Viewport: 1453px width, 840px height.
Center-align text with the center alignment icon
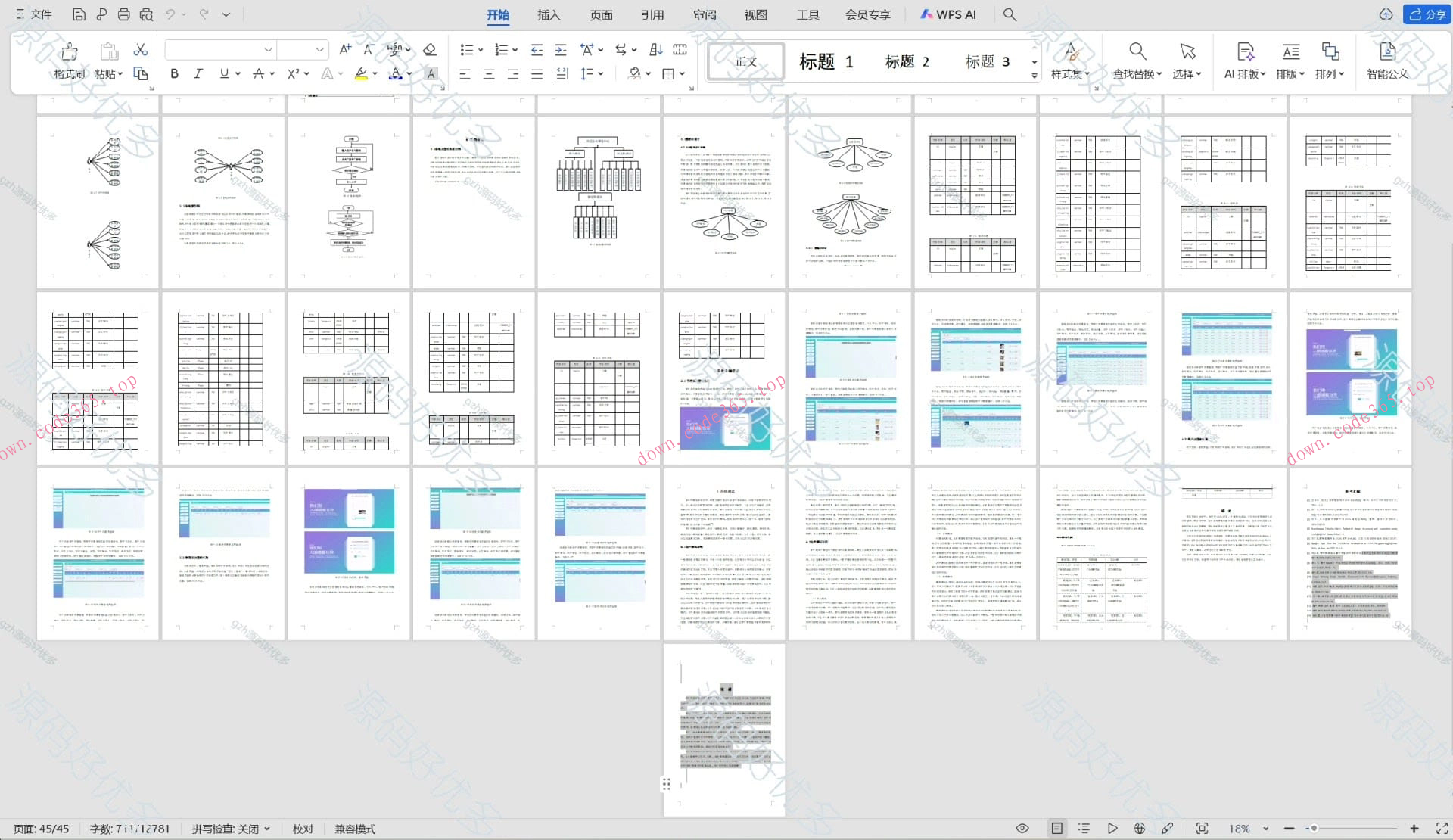click(489, 74)
